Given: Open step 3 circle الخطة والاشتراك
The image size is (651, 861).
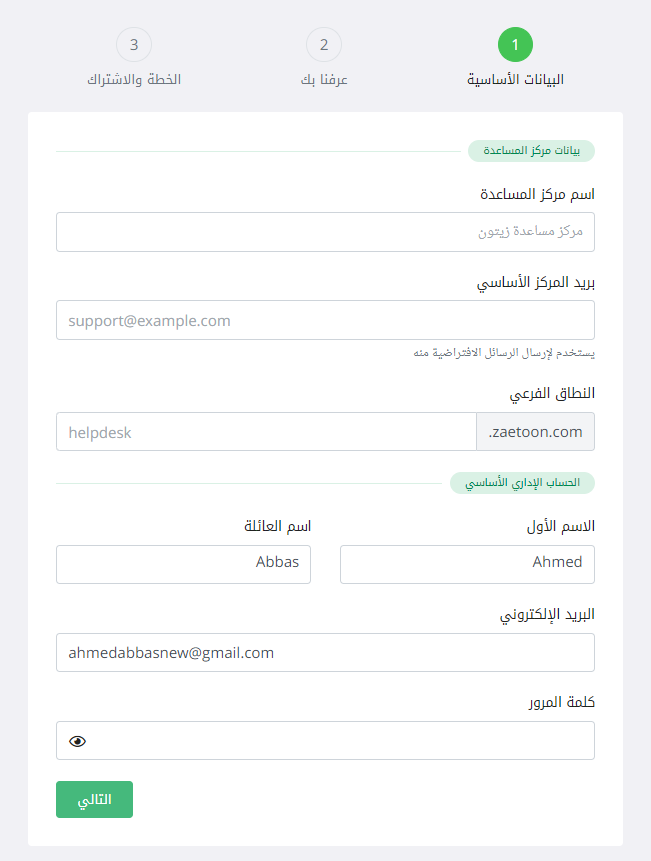Looking at the screenshot, I should [134, 45].
